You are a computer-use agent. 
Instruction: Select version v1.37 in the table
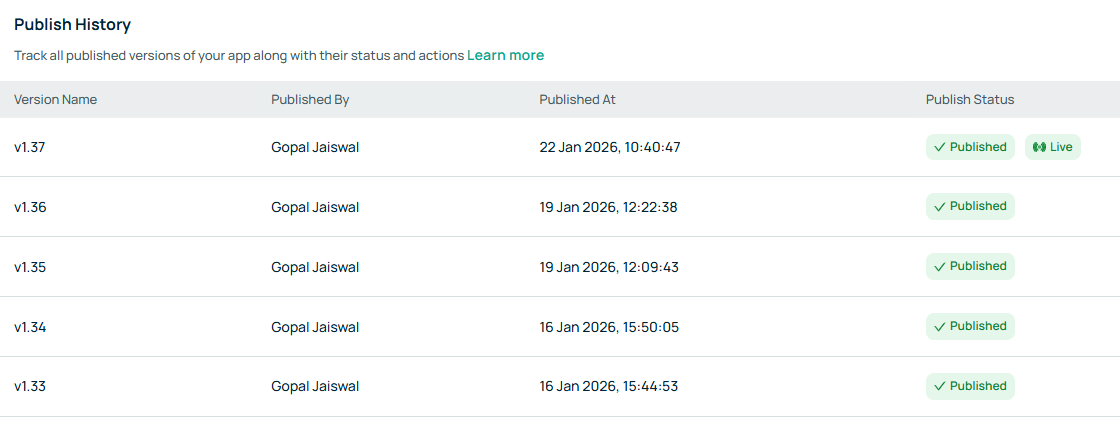tap(30, 147)
